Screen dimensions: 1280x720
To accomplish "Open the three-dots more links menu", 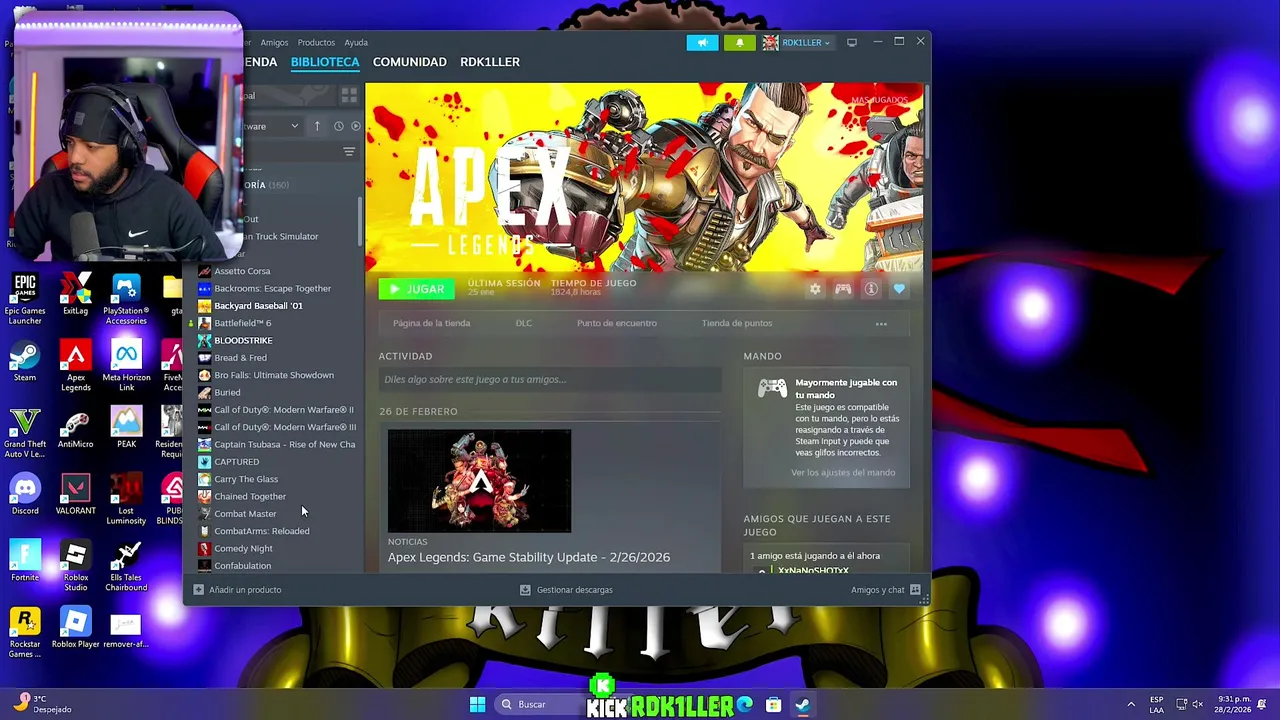I will coord(881,324).
